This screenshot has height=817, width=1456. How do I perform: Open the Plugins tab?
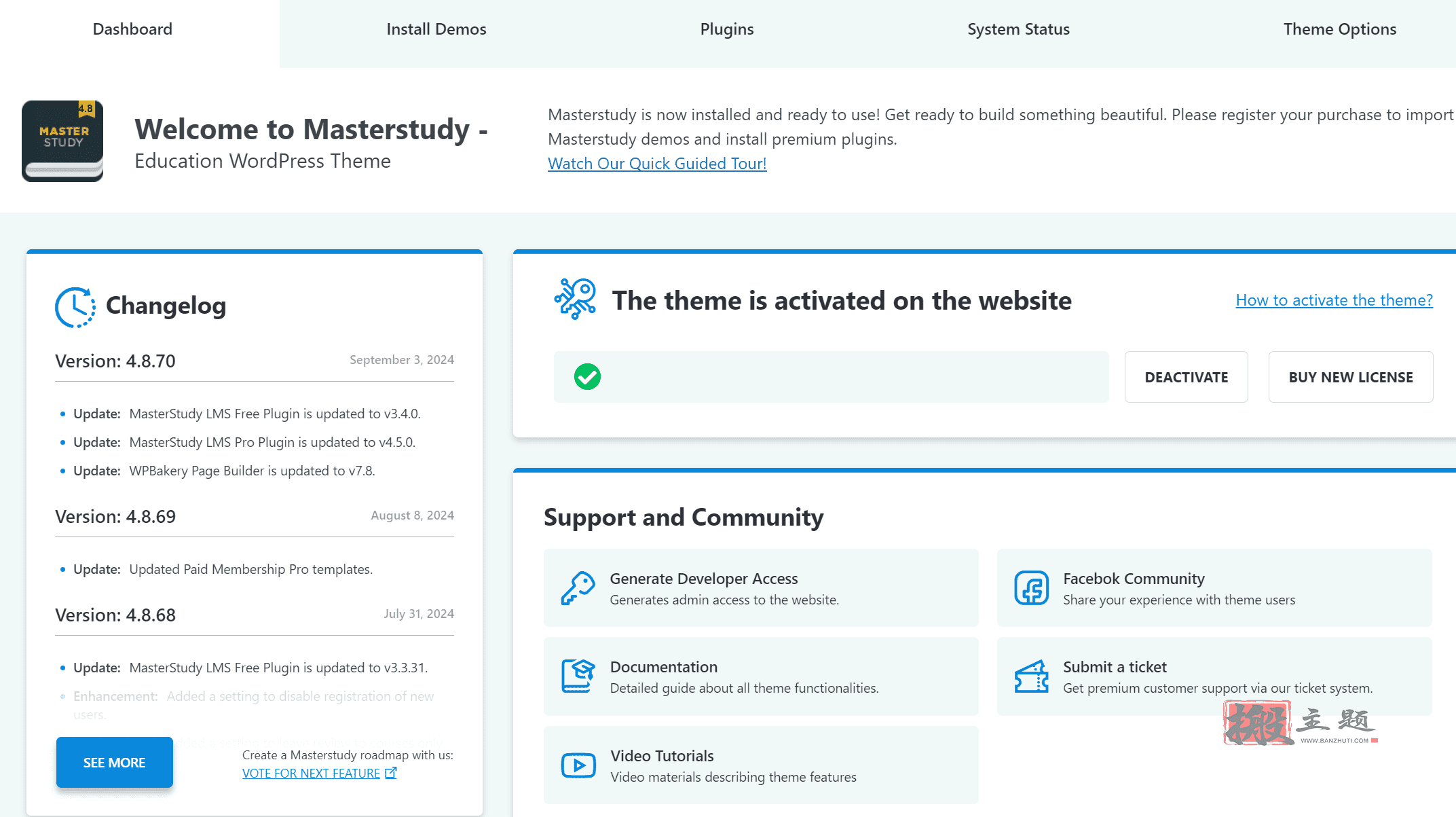click(727, 29)
